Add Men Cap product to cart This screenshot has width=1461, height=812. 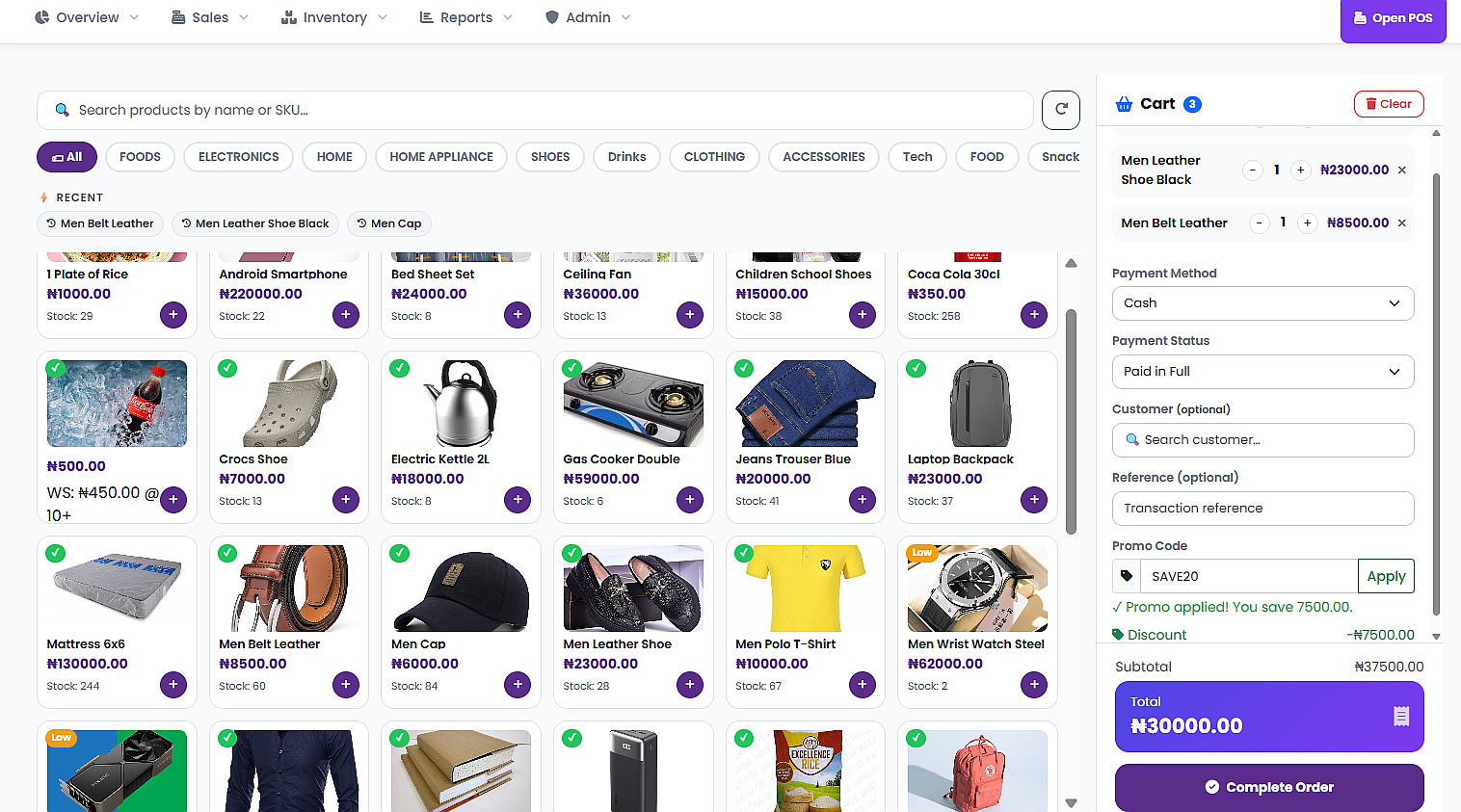pos(518,685)
